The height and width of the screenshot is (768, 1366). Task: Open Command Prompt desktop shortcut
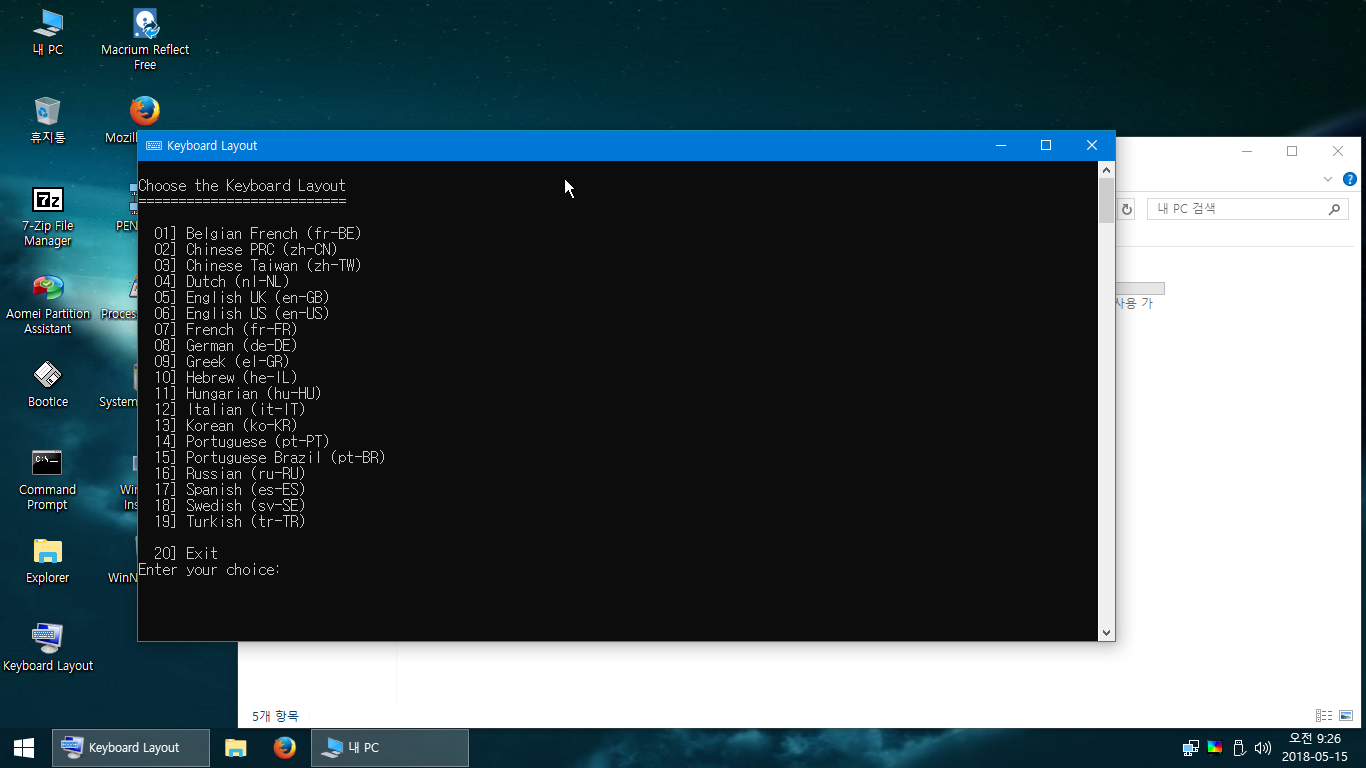[x=47, y=480]
